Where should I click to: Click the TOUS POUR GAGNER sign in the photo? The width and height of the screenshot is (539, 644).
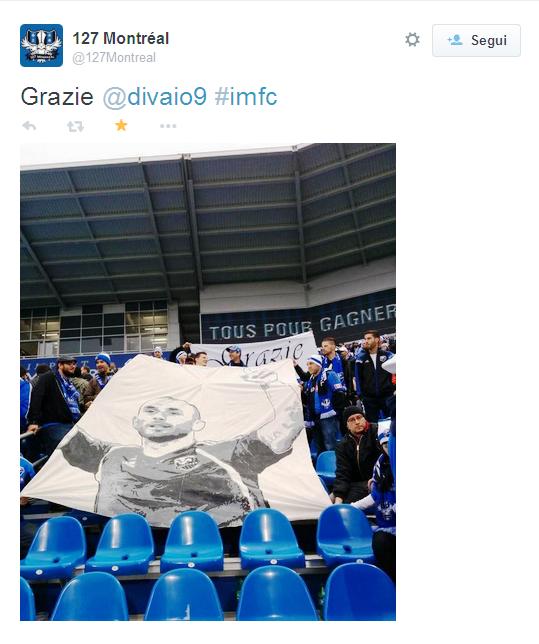pyautogui.click(x=302, y=323)
